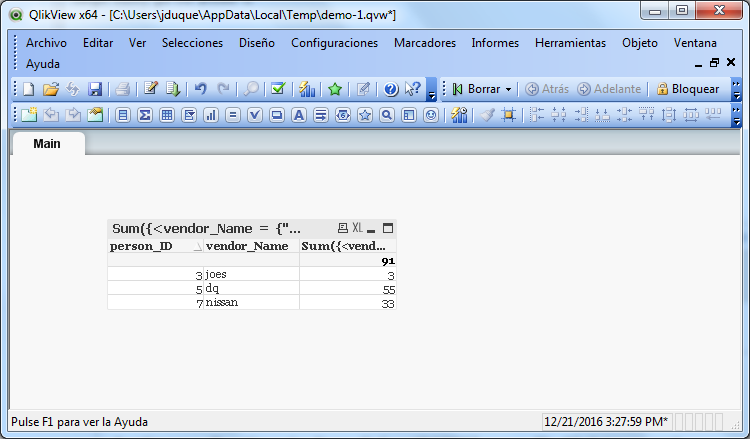This screenshot has height=439, width=750.
Task: Click the timestamp in the status bar
Action: [x=607, y=422]
